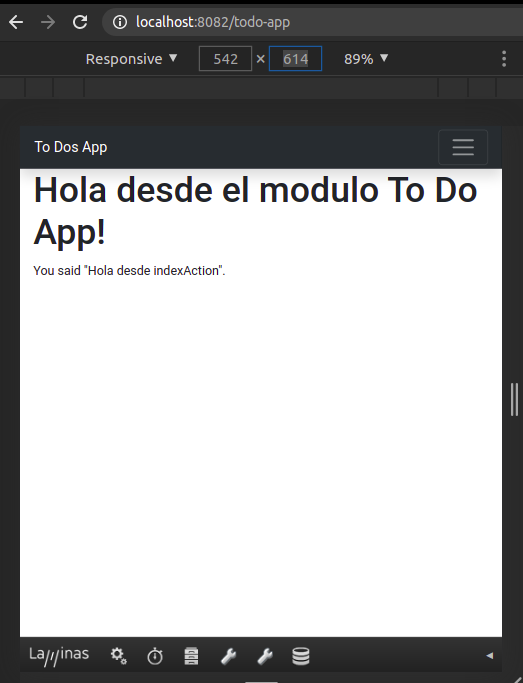Open the device toolbar three-dot menu
The width and height of the screenshot is (523, 683).
coord(504,59)
